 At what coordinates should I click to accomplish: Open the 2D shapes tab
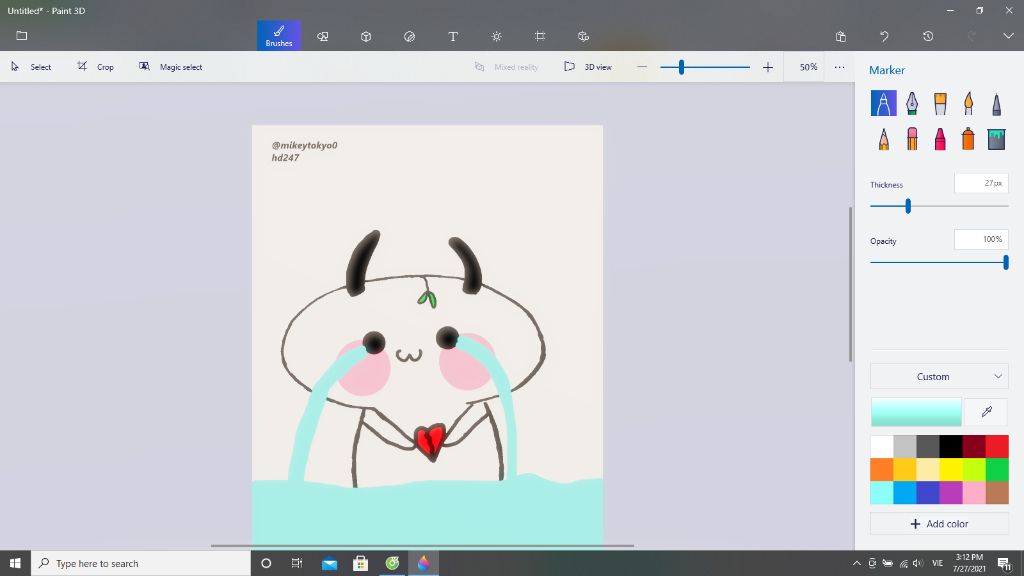(x=323, y=36)
